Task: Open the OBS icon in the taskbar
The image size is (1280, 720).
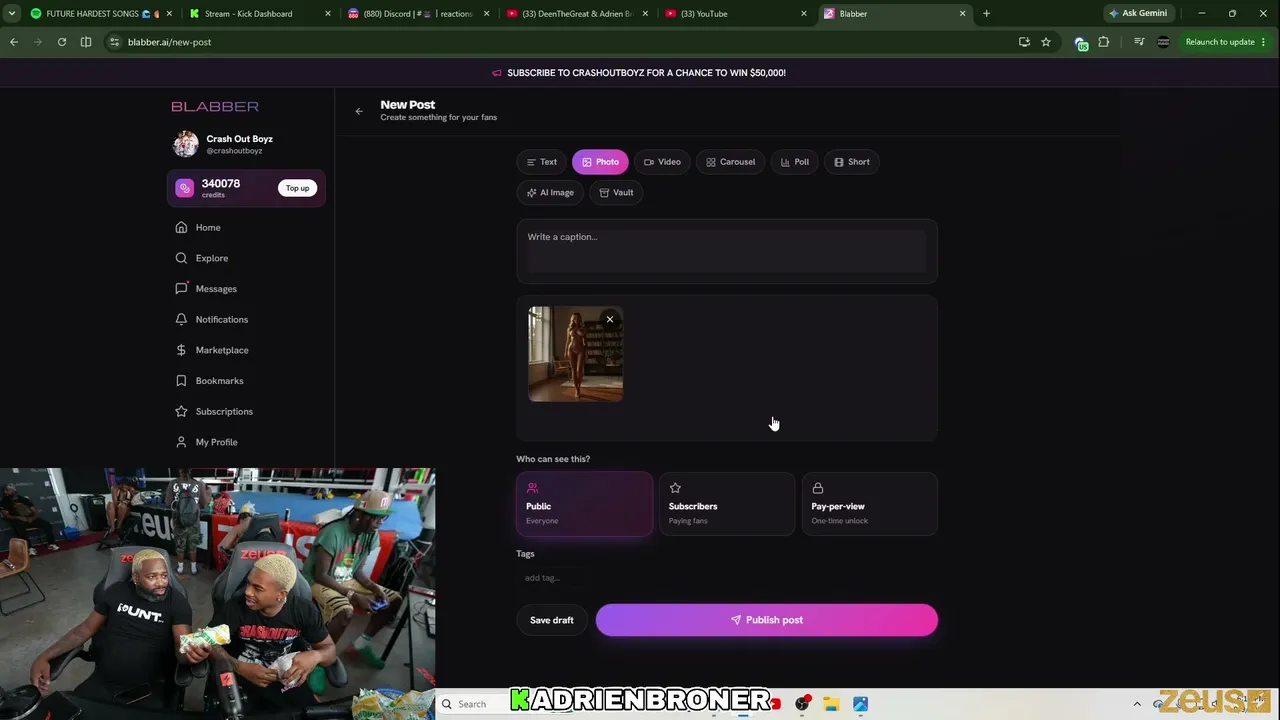Action: 802,704
